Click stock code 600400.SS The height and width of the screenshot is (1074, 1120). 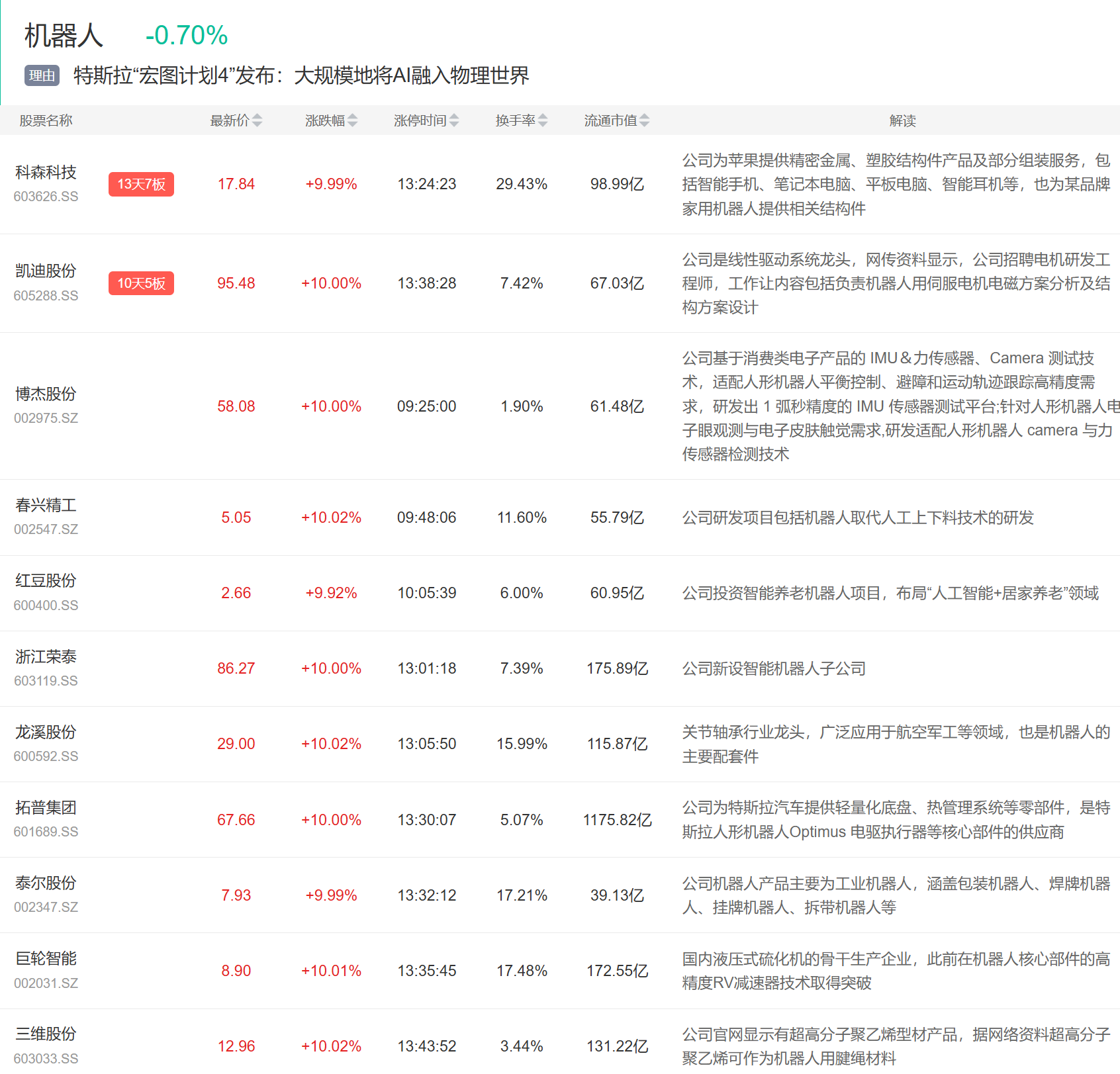[46, 605]
